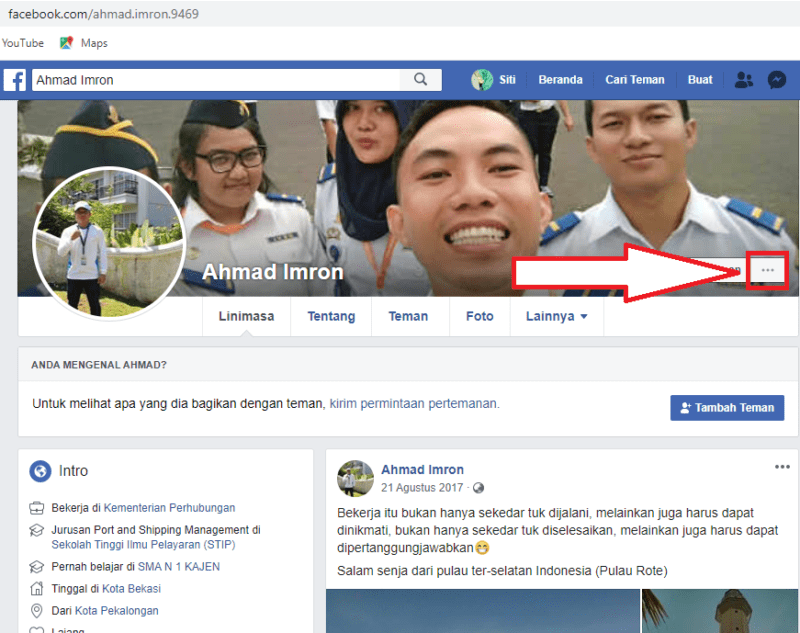The image size is (800, 633).
Task: Click the briefcase icon beside Bekerja di
Action: pyautogui.click(x=37, y=508)
